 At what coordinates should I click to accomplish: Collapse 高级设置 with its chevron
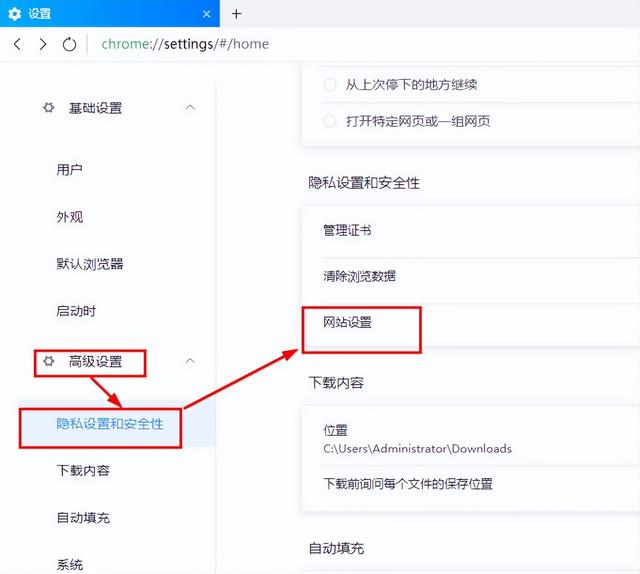click(x=190, y=361)
